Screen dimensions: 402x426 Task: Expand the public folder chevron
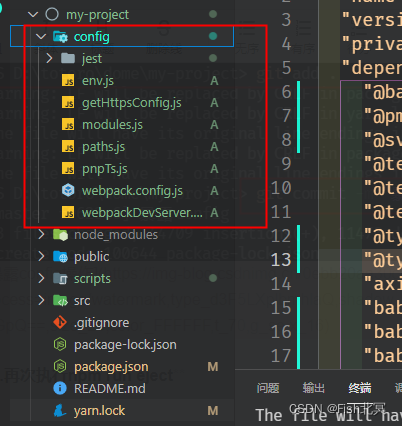(x=41, y=256)
